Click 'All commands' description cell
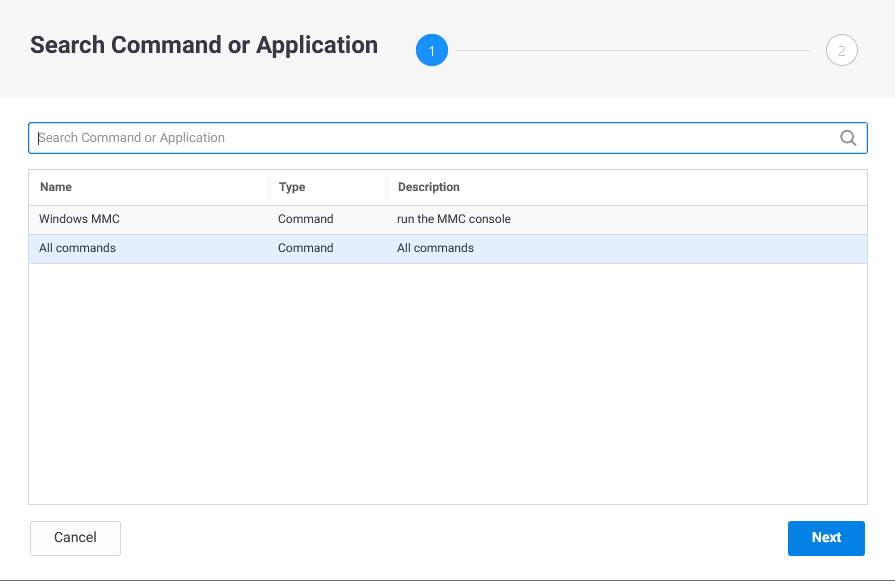Screen dimensions: 895x581 [x=435, y=248]
